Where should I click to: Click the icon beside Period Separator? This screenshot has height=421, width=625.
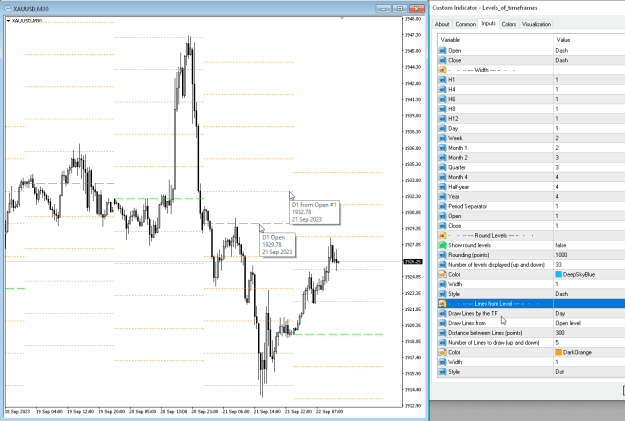tap(442, 206)
